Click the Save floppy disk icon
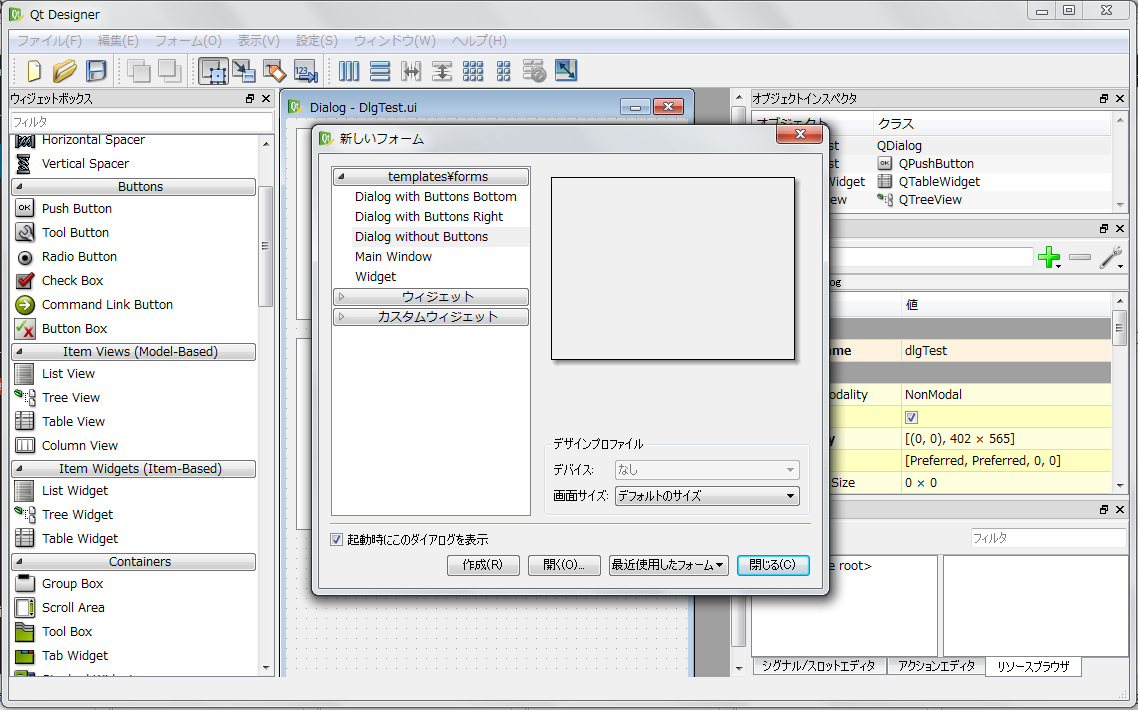 [96, 70]
